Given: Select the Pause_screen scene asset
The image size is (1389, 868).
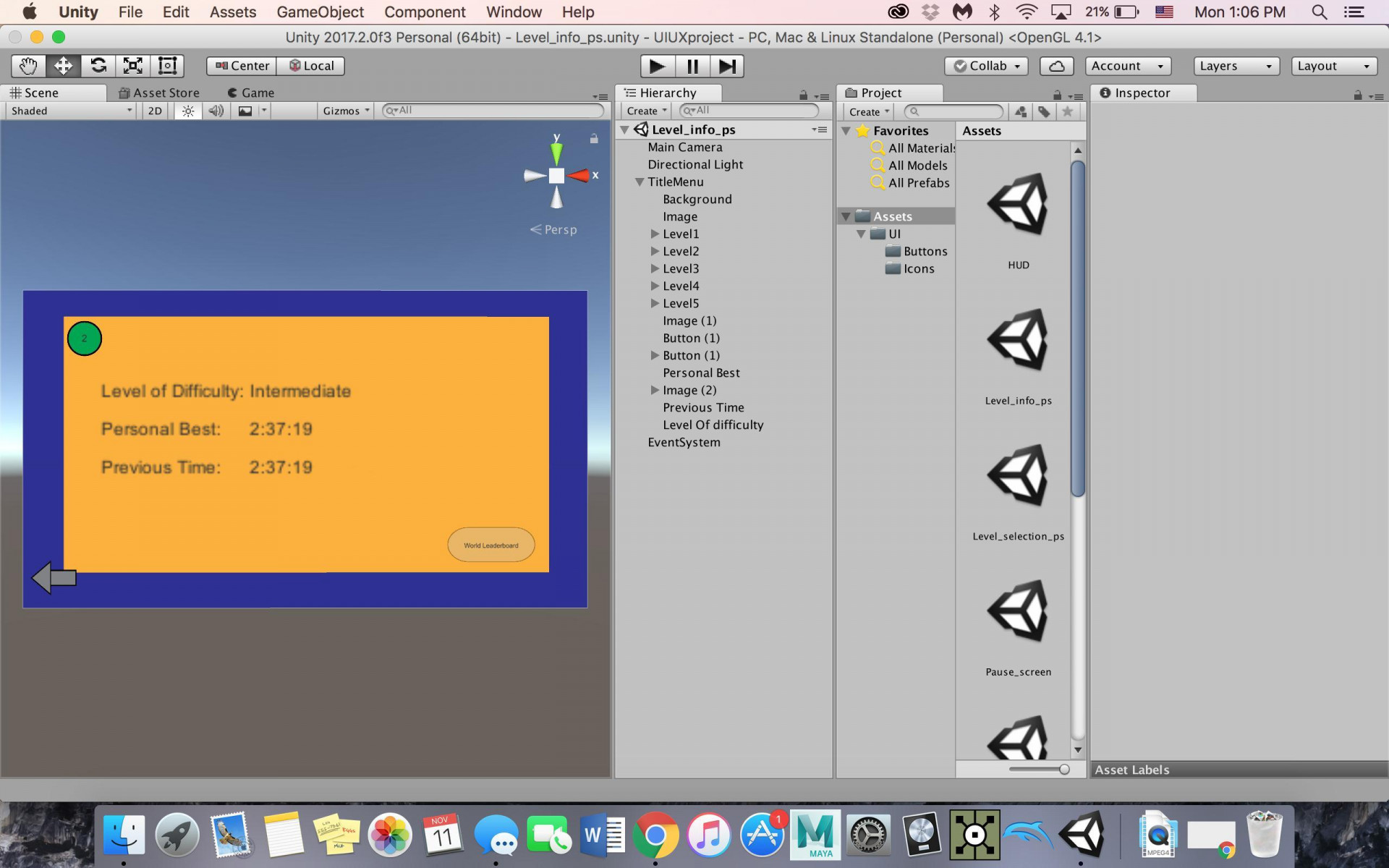Looking at the screenshot, I should [1018, 627].
